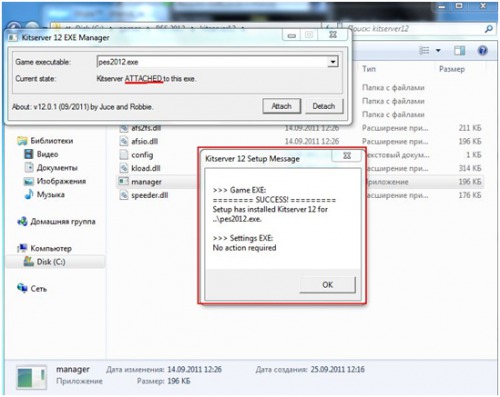Select the speeder.dll file icon

(124, 195)
